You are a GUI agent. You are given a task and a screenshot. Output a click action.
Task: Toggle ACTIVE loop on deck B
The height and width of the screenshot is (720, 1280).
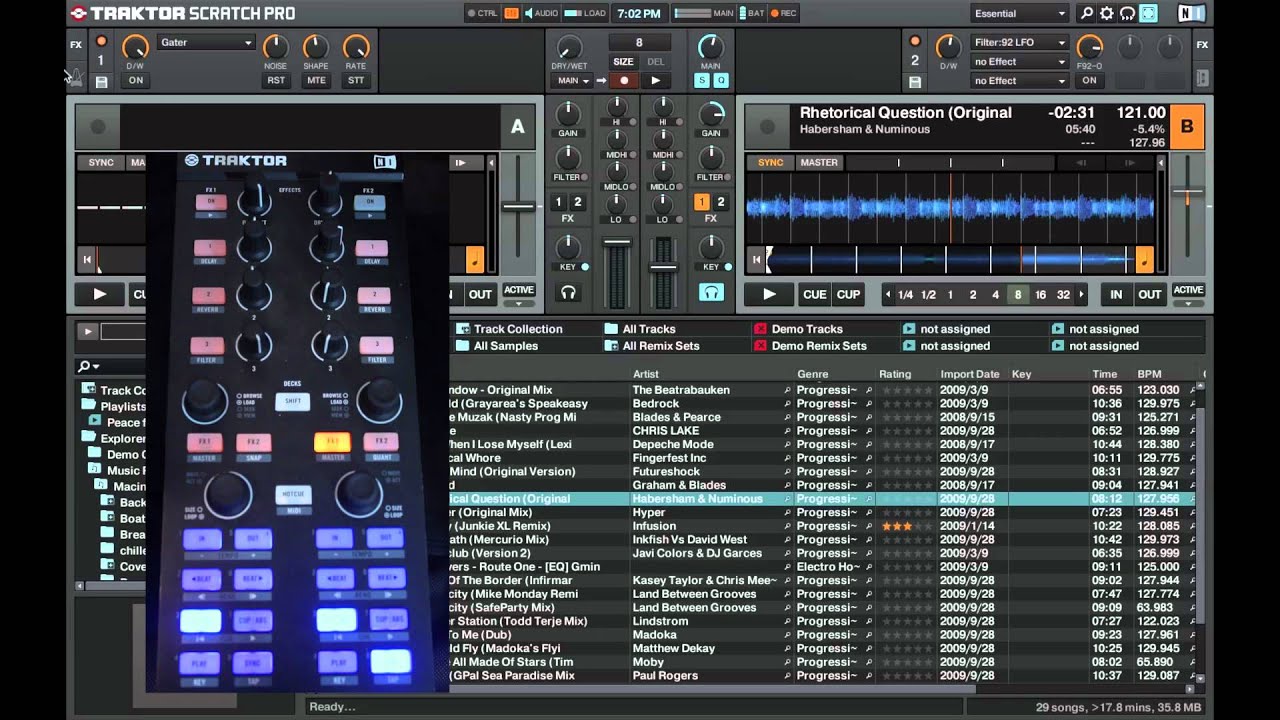pyautogui.click(x=1188, y=290)
